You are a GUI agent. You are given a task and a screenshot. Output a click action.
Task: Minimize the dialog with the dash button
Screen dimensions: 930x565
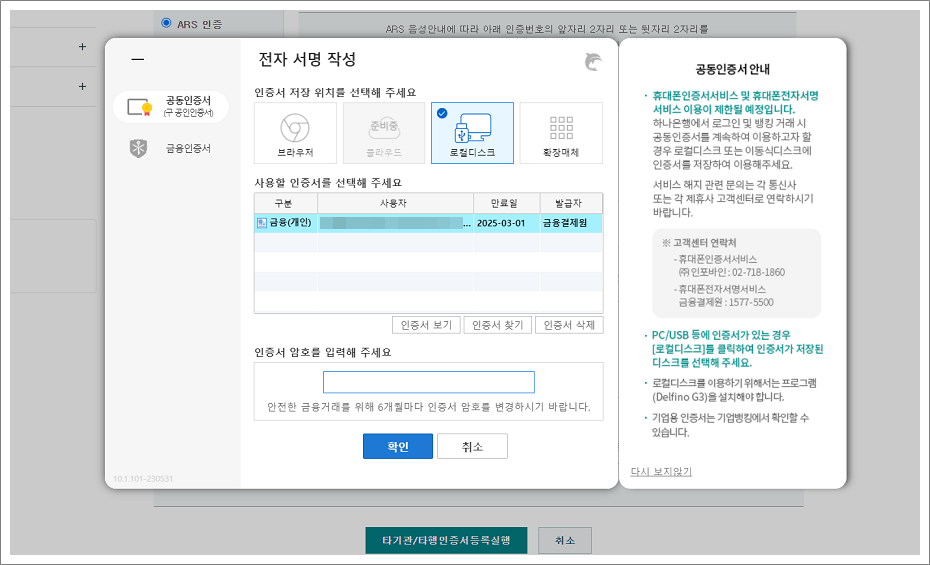click(138, 59)
